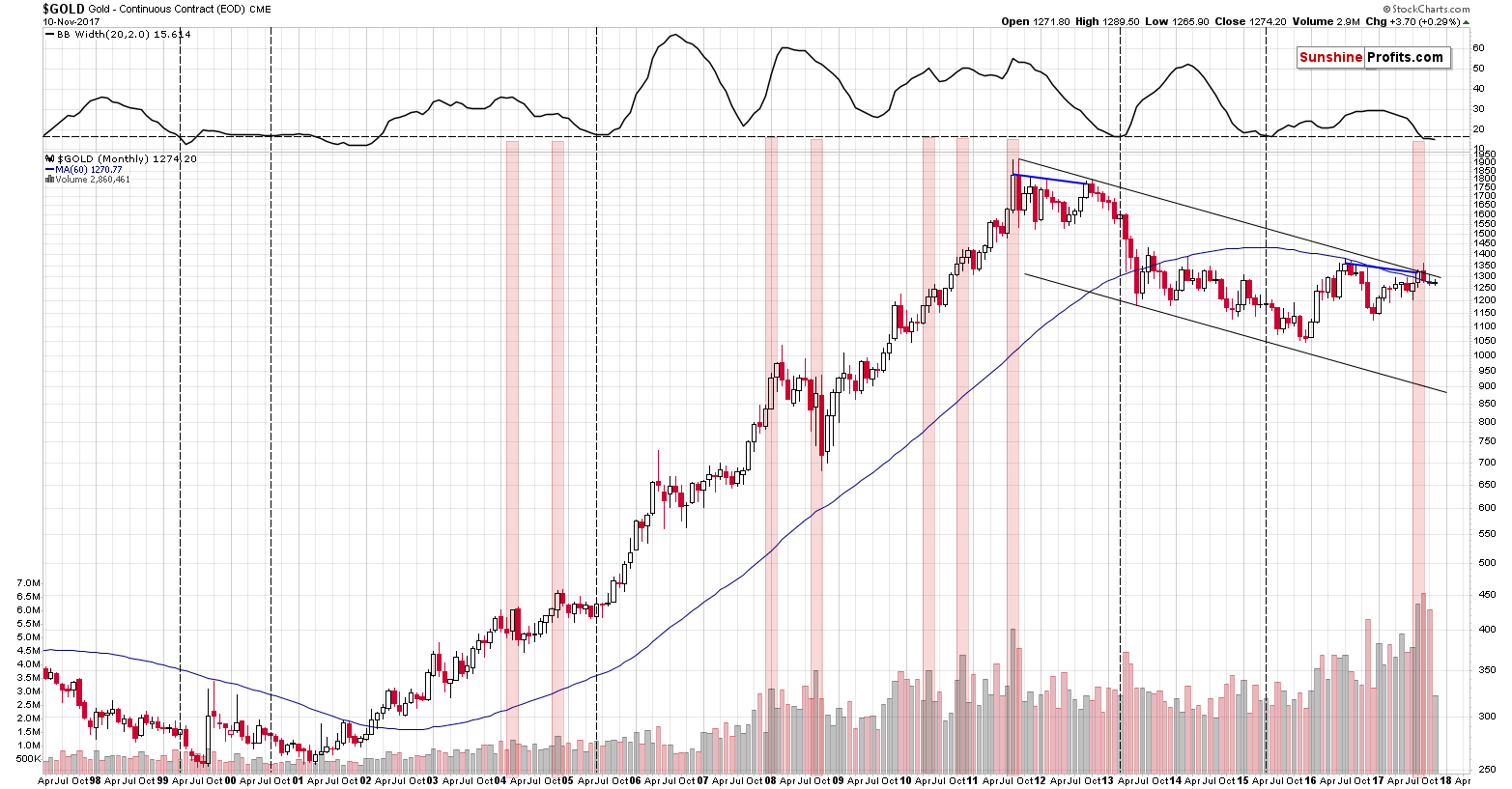1512x789 pixels.
Task: Click the candlestick icon before $GOLD (Monthly)
Action: pyautogui.click(x=50, y=159)
